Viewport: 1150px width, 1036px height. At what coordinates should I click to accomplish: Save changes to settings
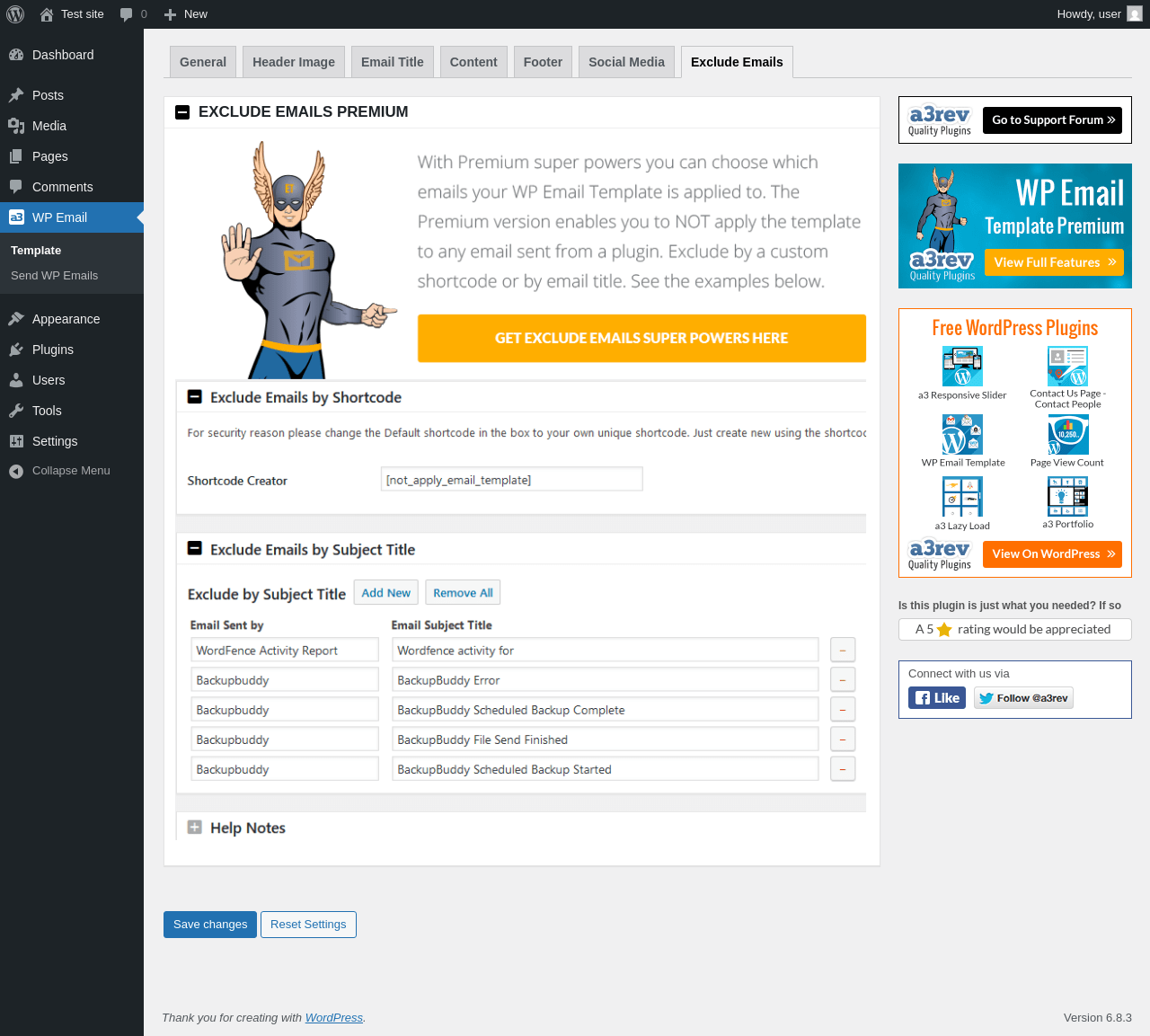(210, 925)
